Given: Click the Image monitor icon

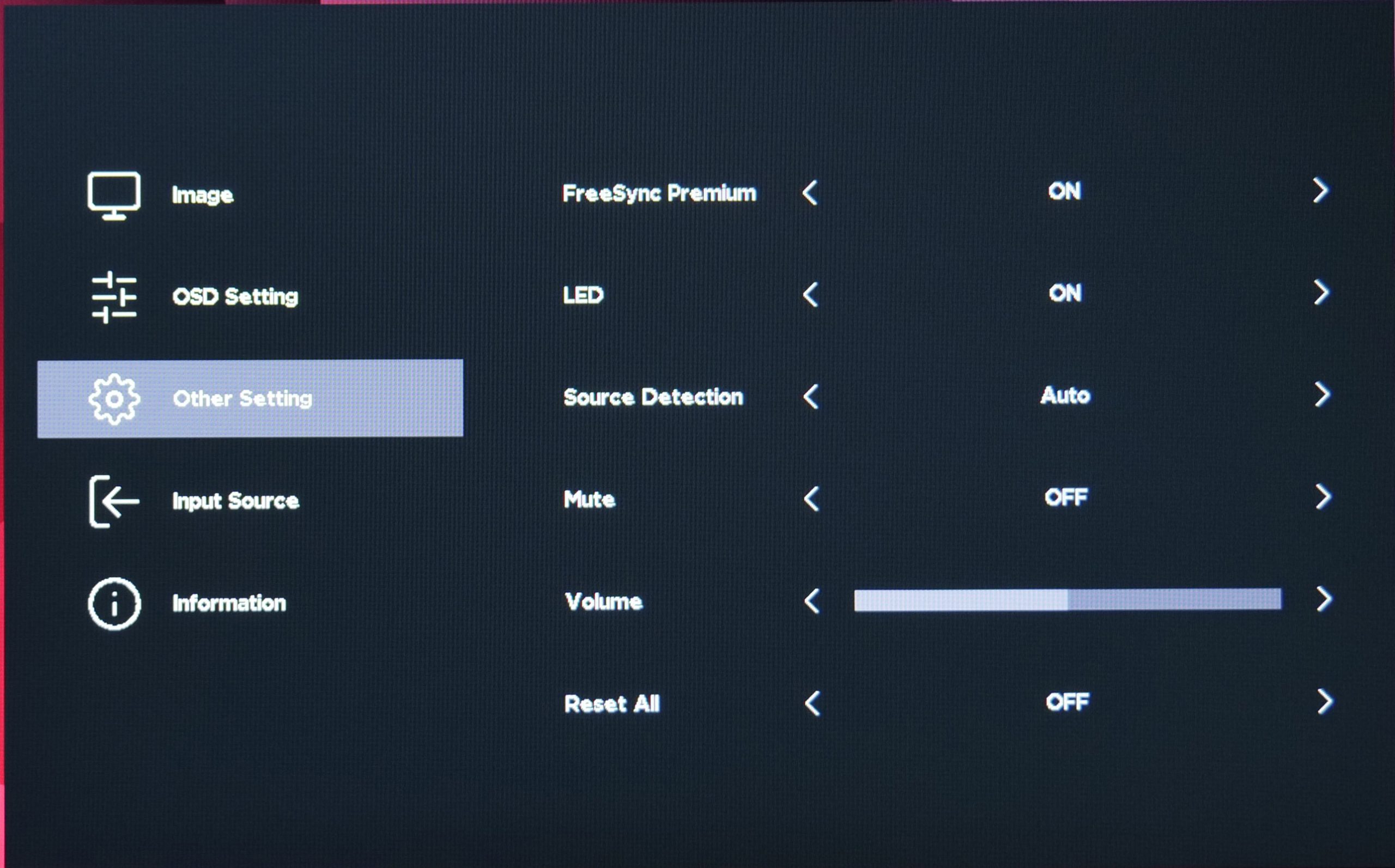Looking at the screenshot, I should 114,195.
